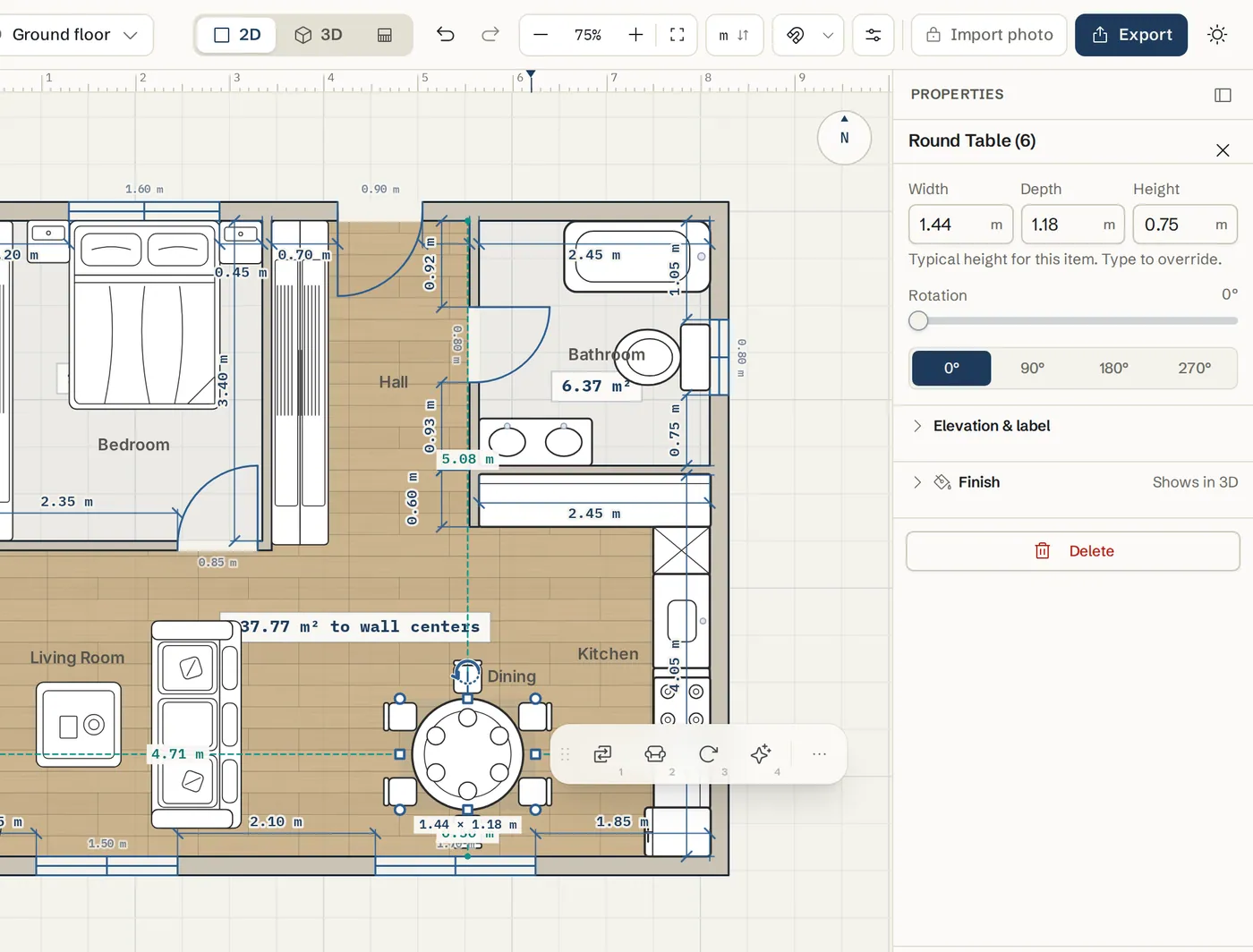This screenshot has width=1253, height=952.
Task: Set rotation to 90°
Action: point(1033,368)
